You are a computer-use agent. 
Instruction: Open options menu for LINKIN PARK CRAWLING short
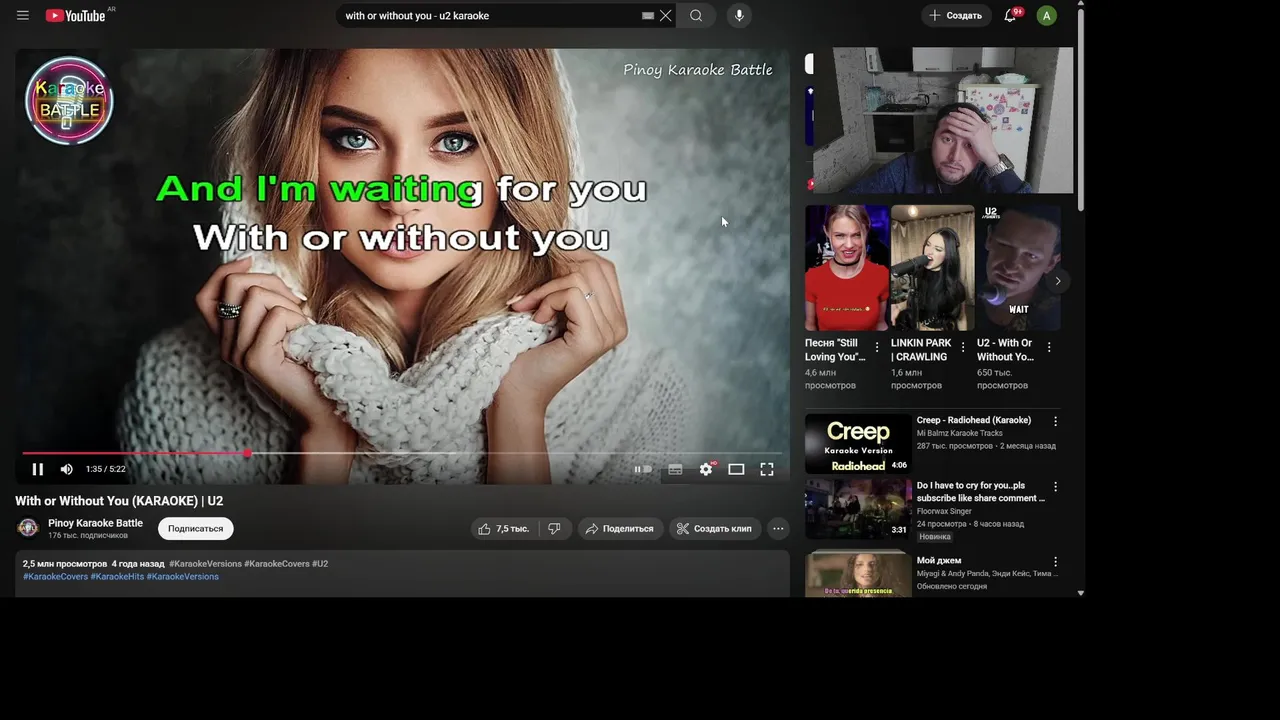pos(963,347)
